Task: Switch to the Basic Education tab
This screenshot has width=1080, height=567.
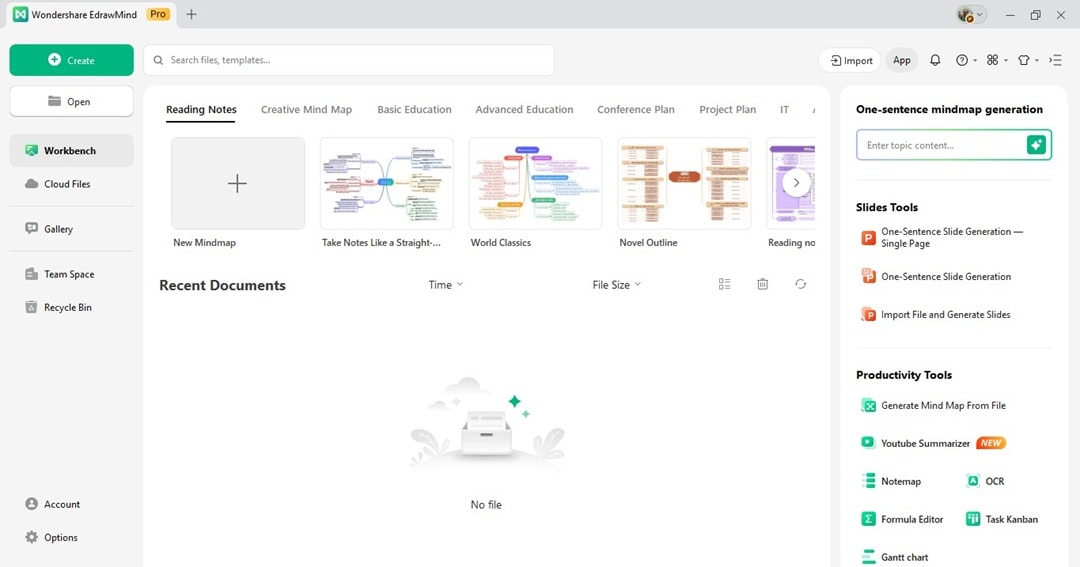Action: [x=415, y=110]
